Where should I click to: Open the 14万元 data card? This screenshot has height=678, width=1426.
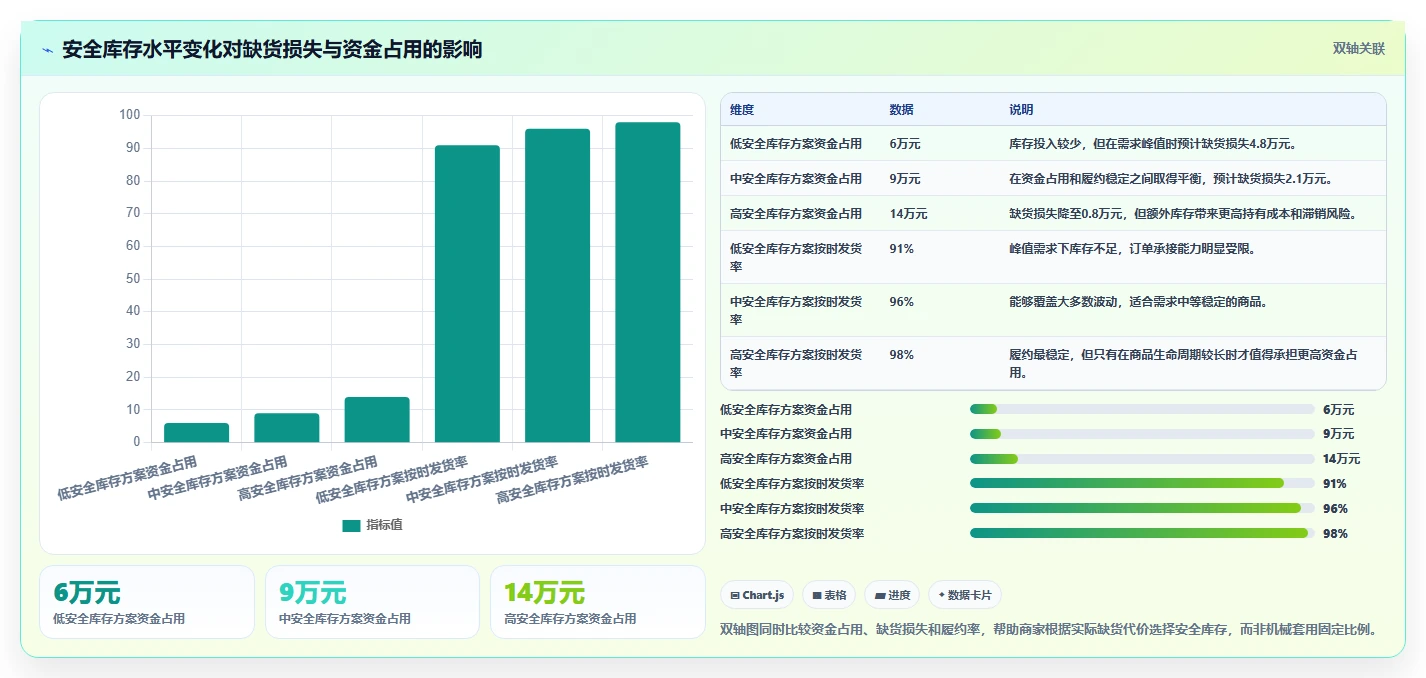click(x=598, y=602)
